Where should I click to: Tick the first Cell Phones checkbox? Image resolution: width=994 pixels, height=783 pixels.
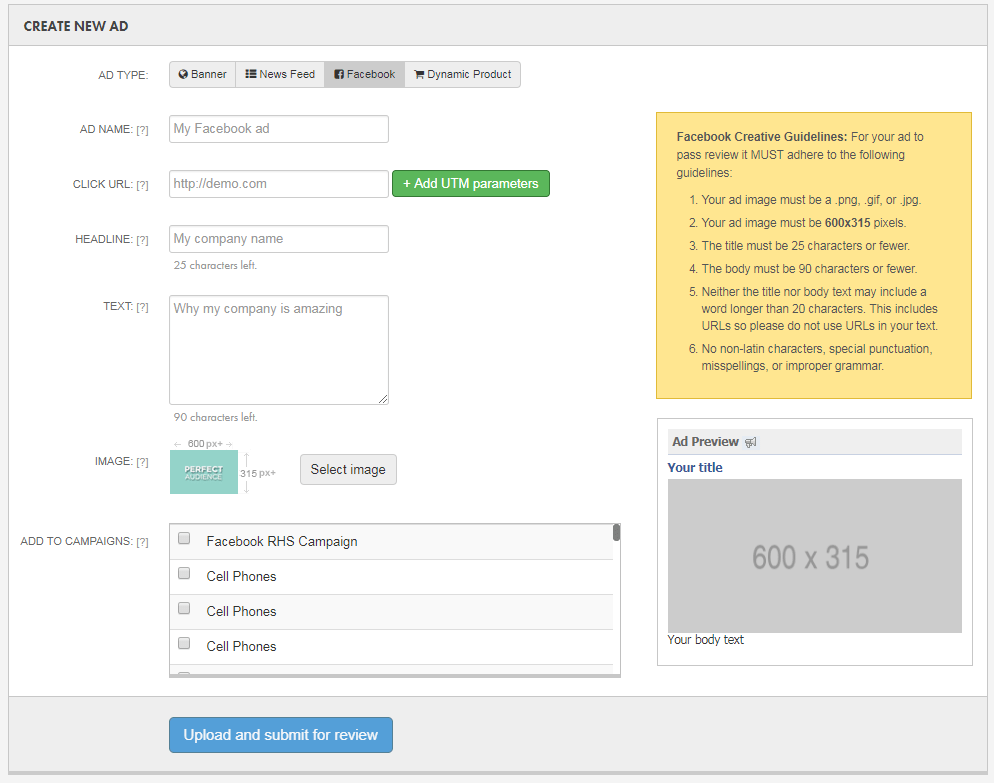point(184,574)
